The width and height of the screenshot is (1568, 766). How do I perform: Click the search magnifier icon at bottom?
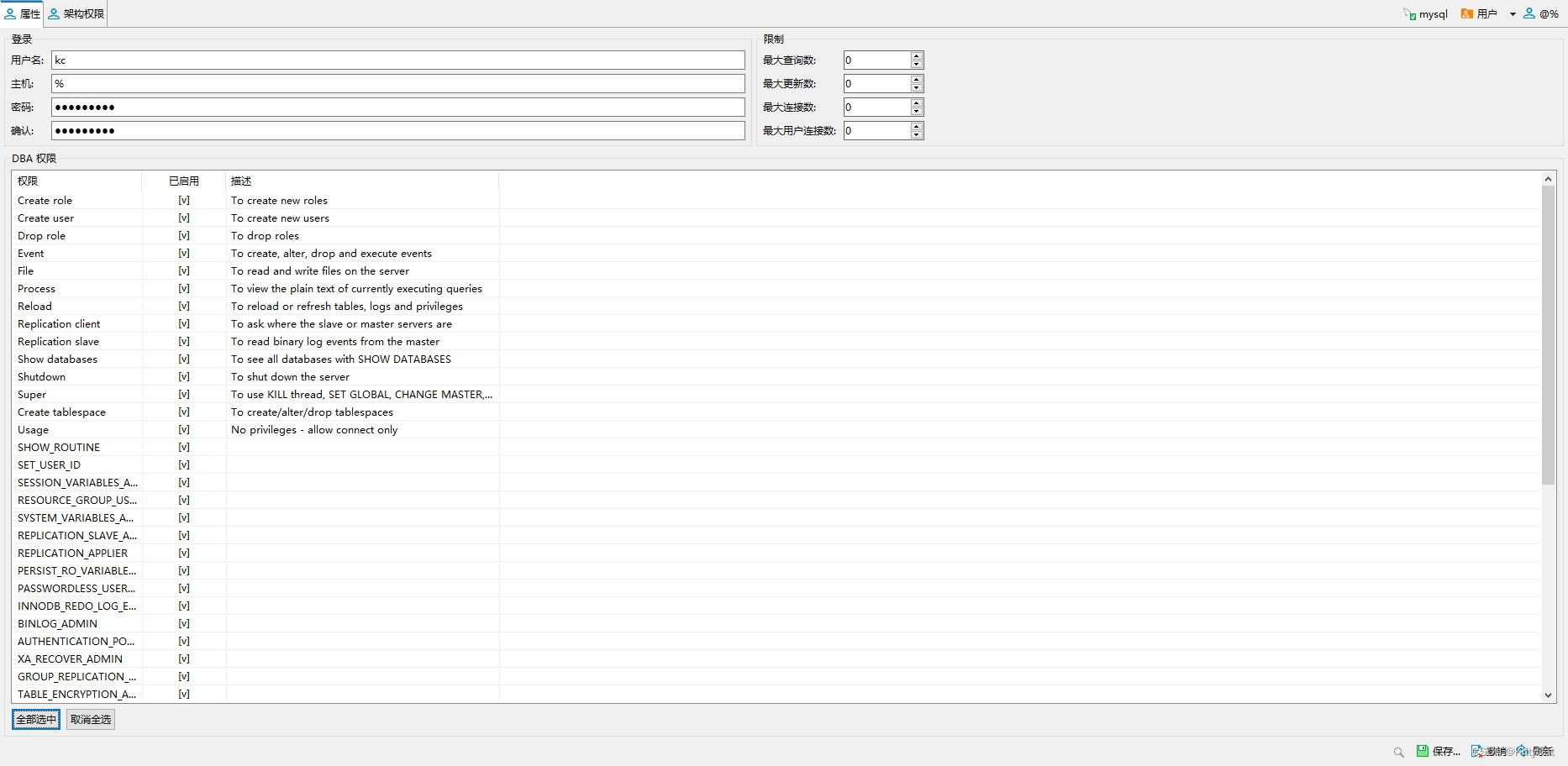1398,751
